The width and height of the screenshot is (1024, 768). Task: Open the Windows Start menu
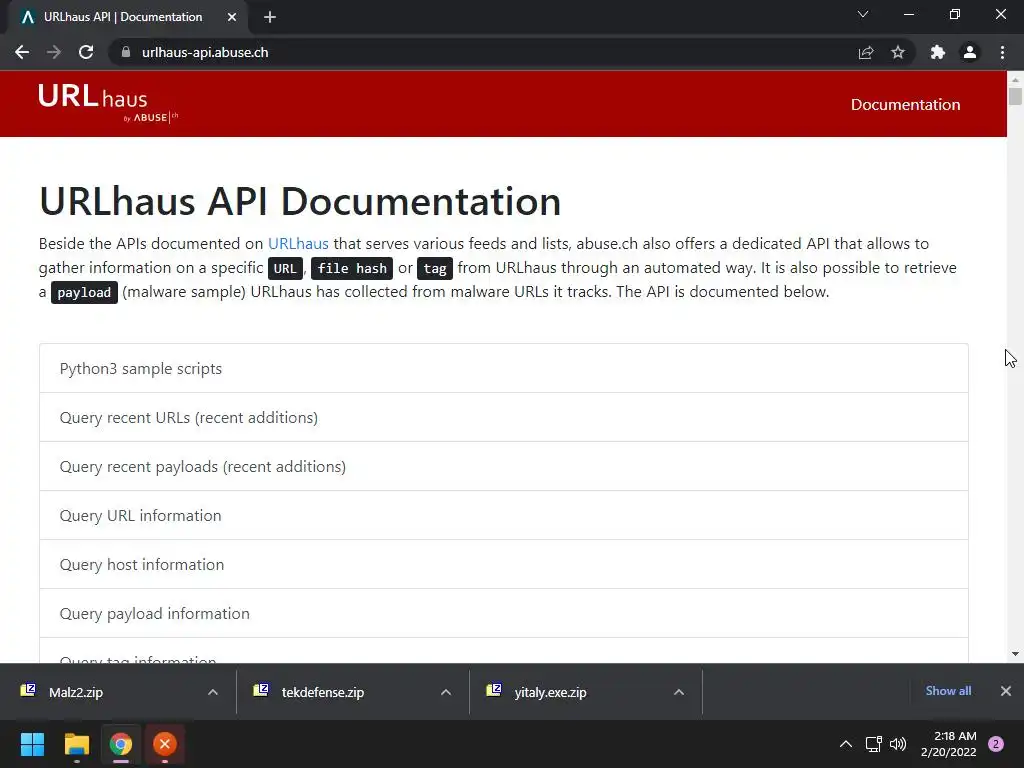(x=32, y=744)
